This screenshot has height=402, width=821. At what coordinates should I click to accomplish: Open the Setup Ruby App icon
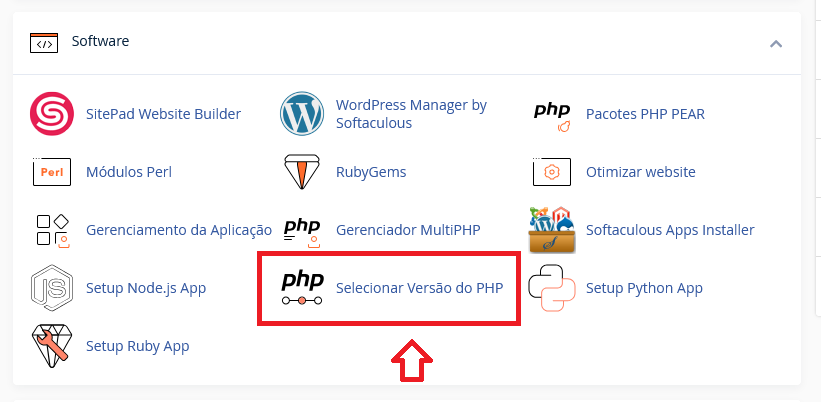[x=51, y=346]
